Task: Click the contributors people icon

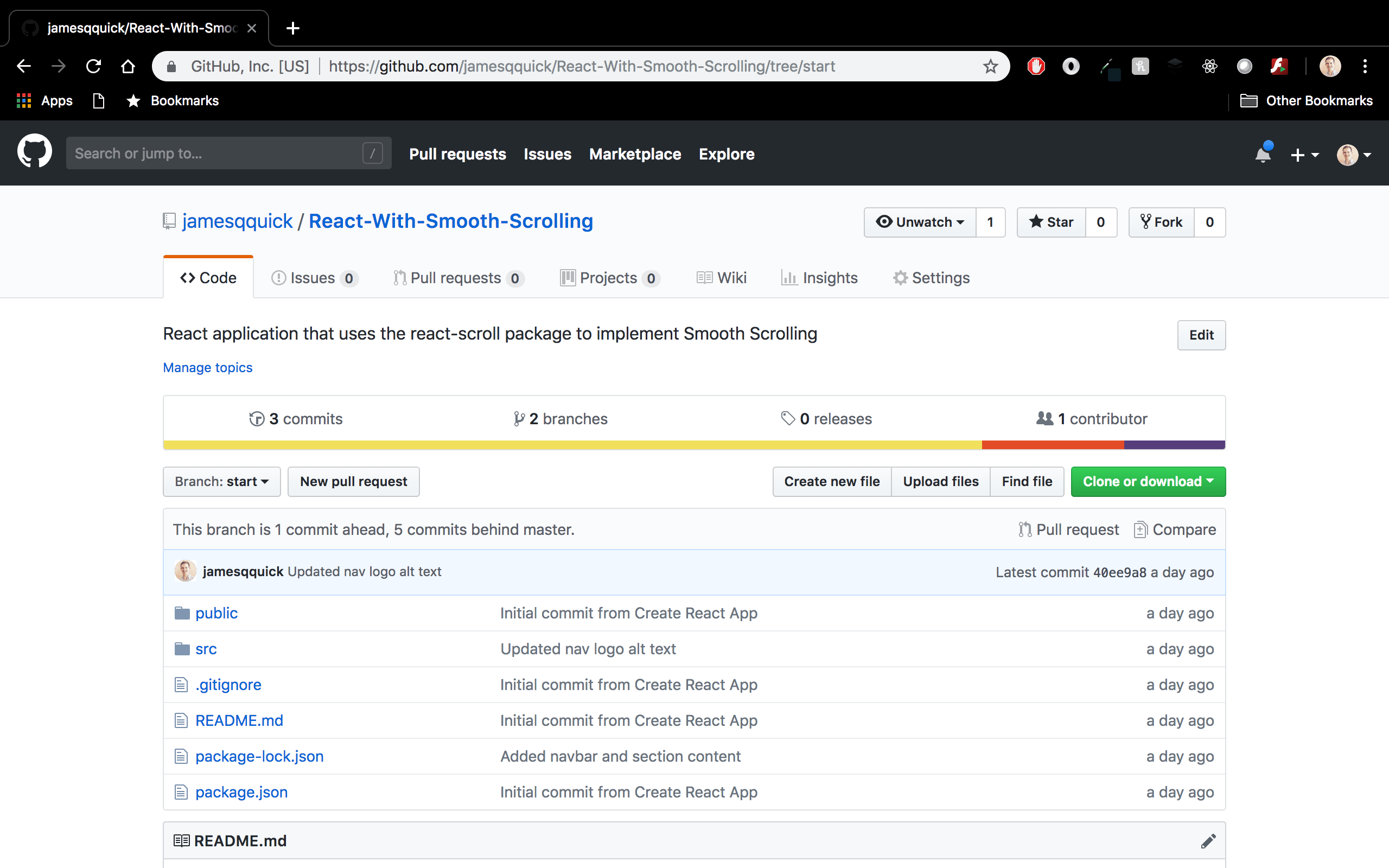Action: 1046,418
